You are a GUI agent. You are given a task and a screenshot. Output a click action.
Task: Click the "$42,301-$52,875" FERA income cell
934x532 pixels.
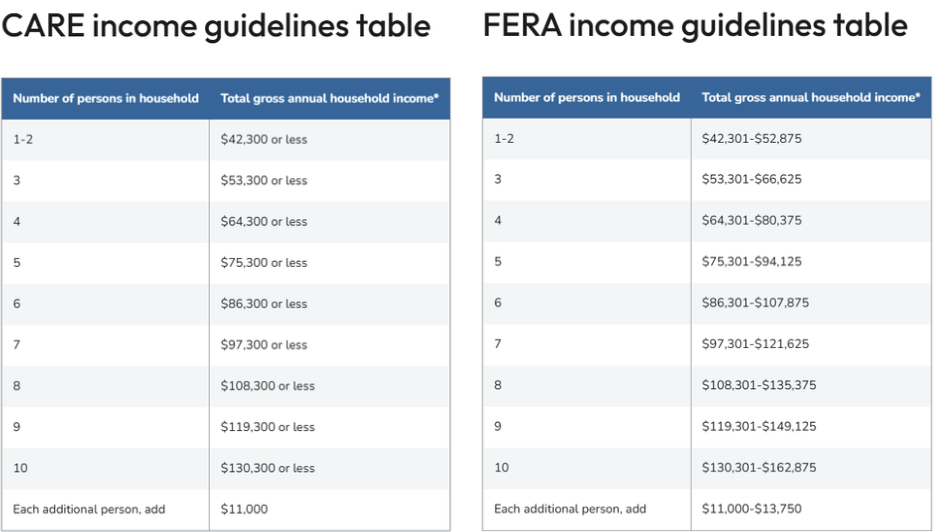[x=752, y=139]
